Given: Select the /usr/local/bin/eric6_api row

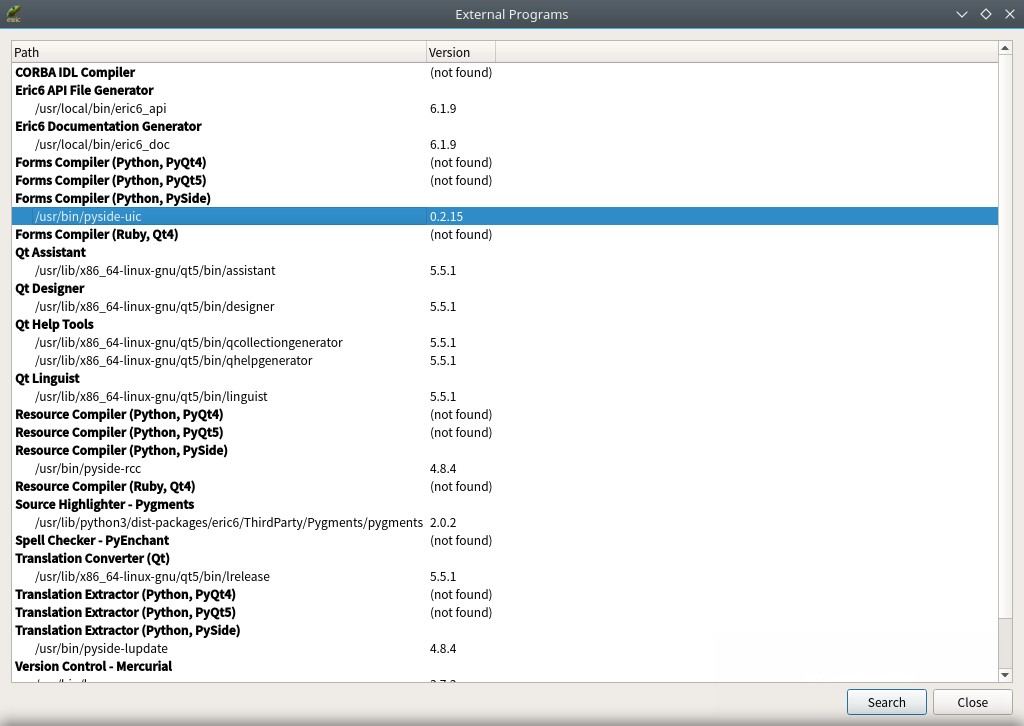Looking at the screenshot, I should [505, 108].
